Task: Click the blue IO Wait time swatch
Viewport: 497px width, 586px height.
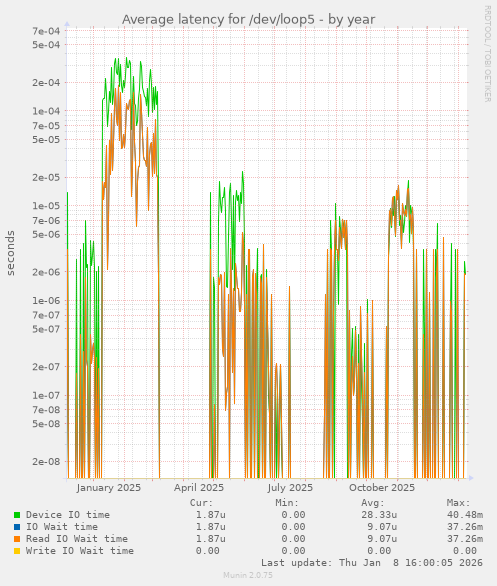Action: [17, 527]
